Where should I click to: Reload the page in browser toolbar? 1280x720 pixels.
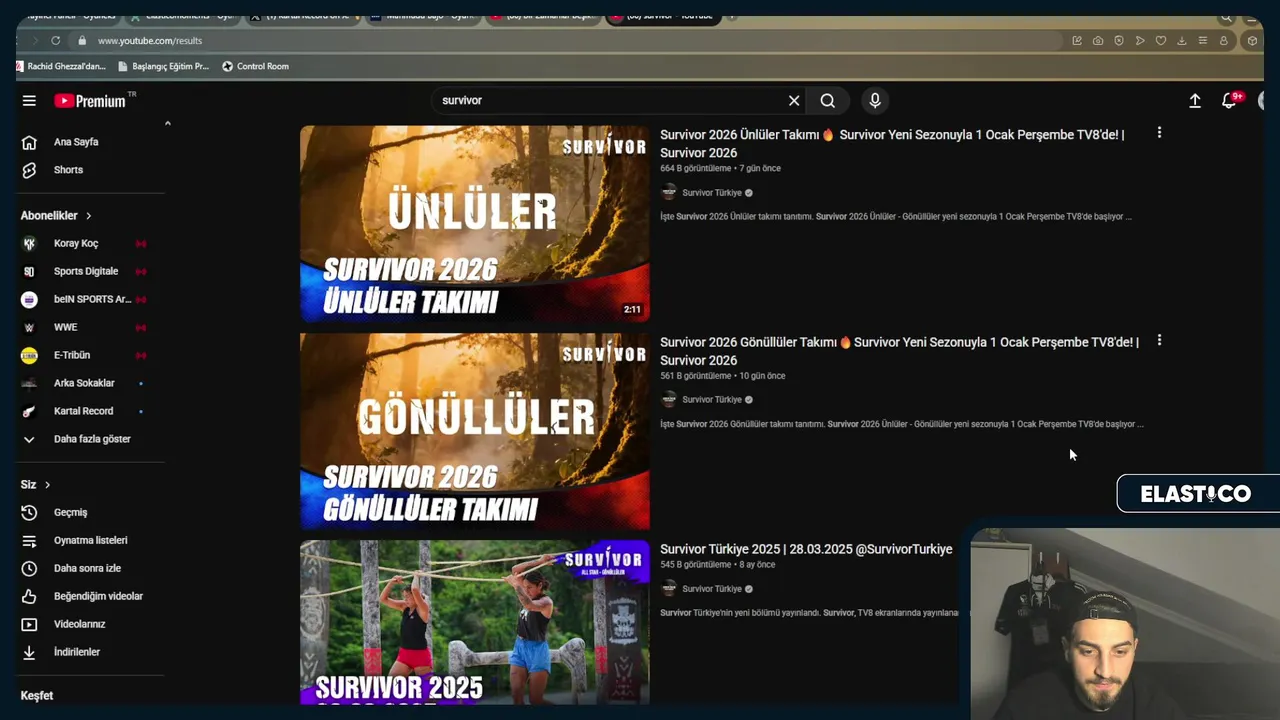[x=55, y=41]
